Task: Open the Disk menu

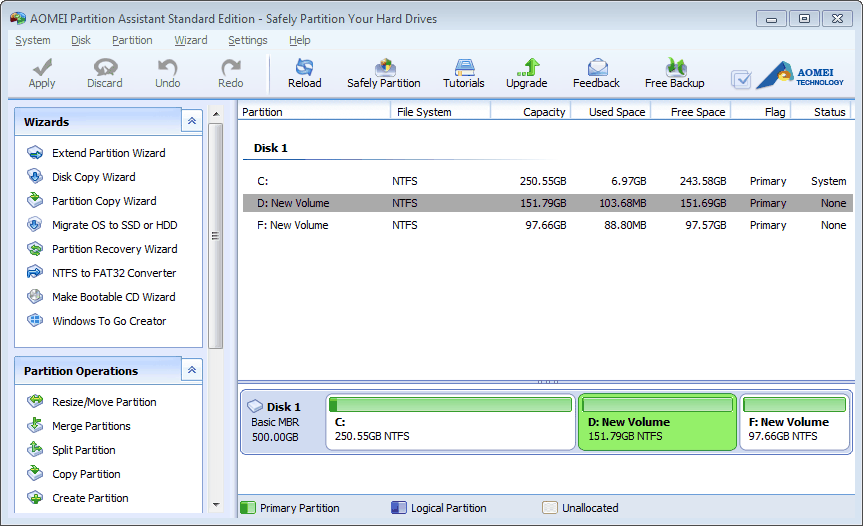Action: pyautogui.click(x=81, y=40)
